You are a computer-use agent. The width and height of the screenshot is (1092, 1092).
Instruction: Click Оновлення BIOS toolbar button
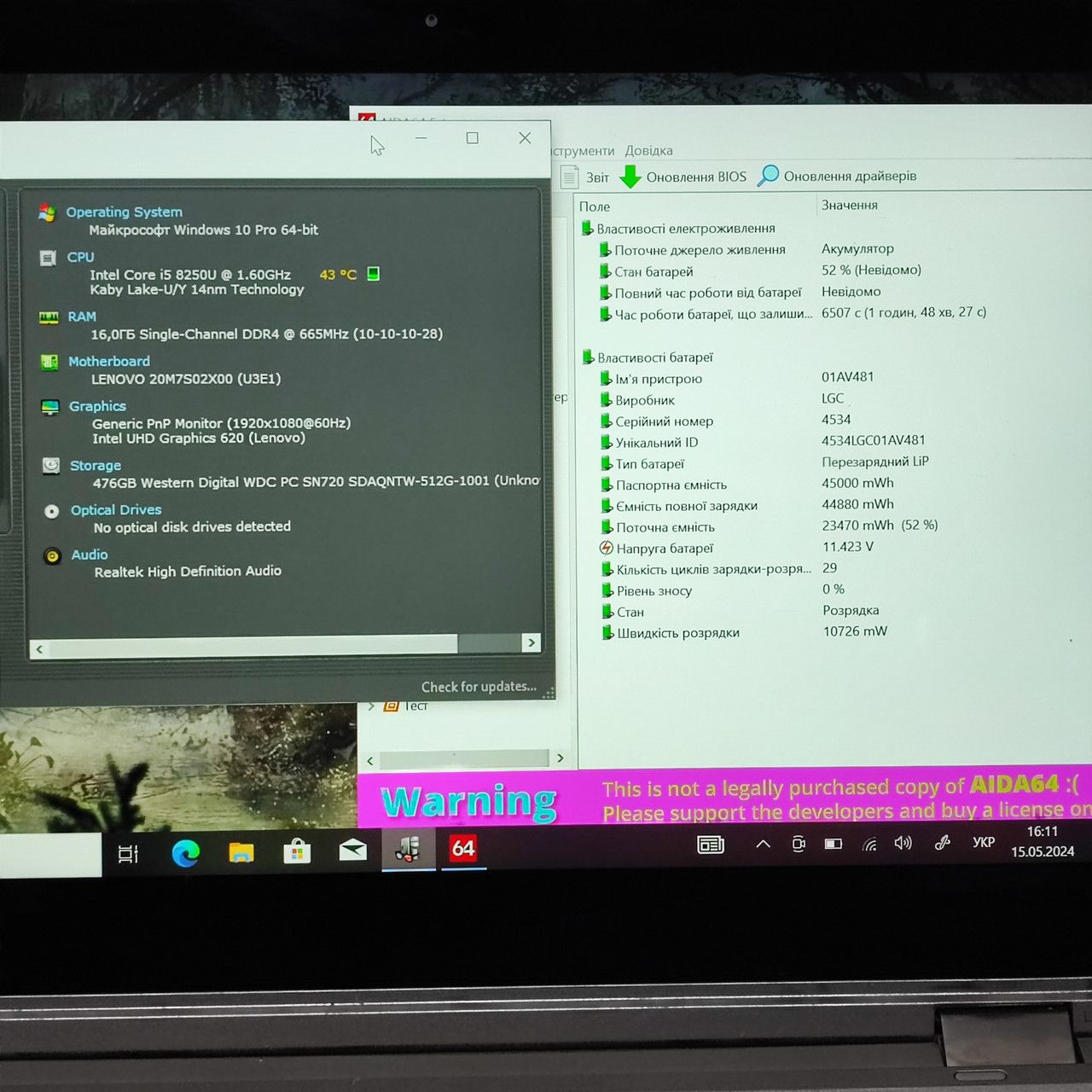[682, 177]
